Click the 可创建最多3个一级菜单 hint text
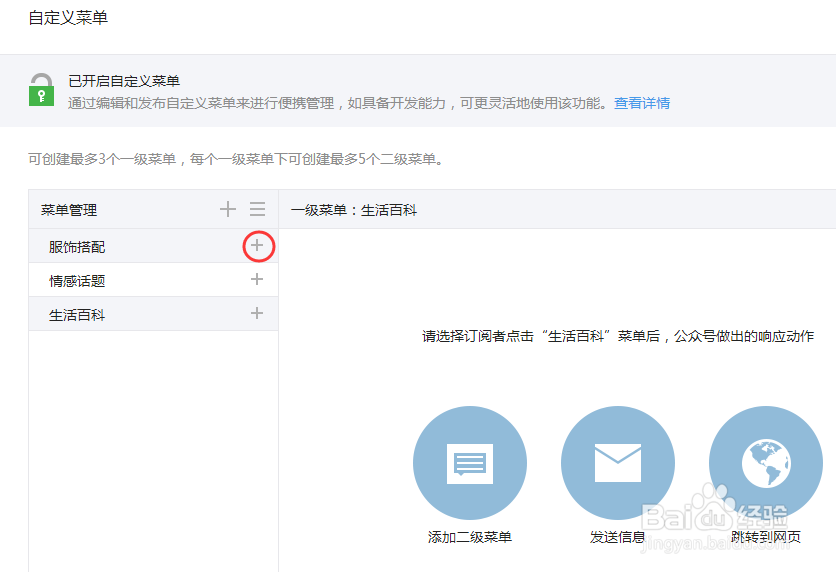This screenshot has width=836, height=572. pos(236,159)
